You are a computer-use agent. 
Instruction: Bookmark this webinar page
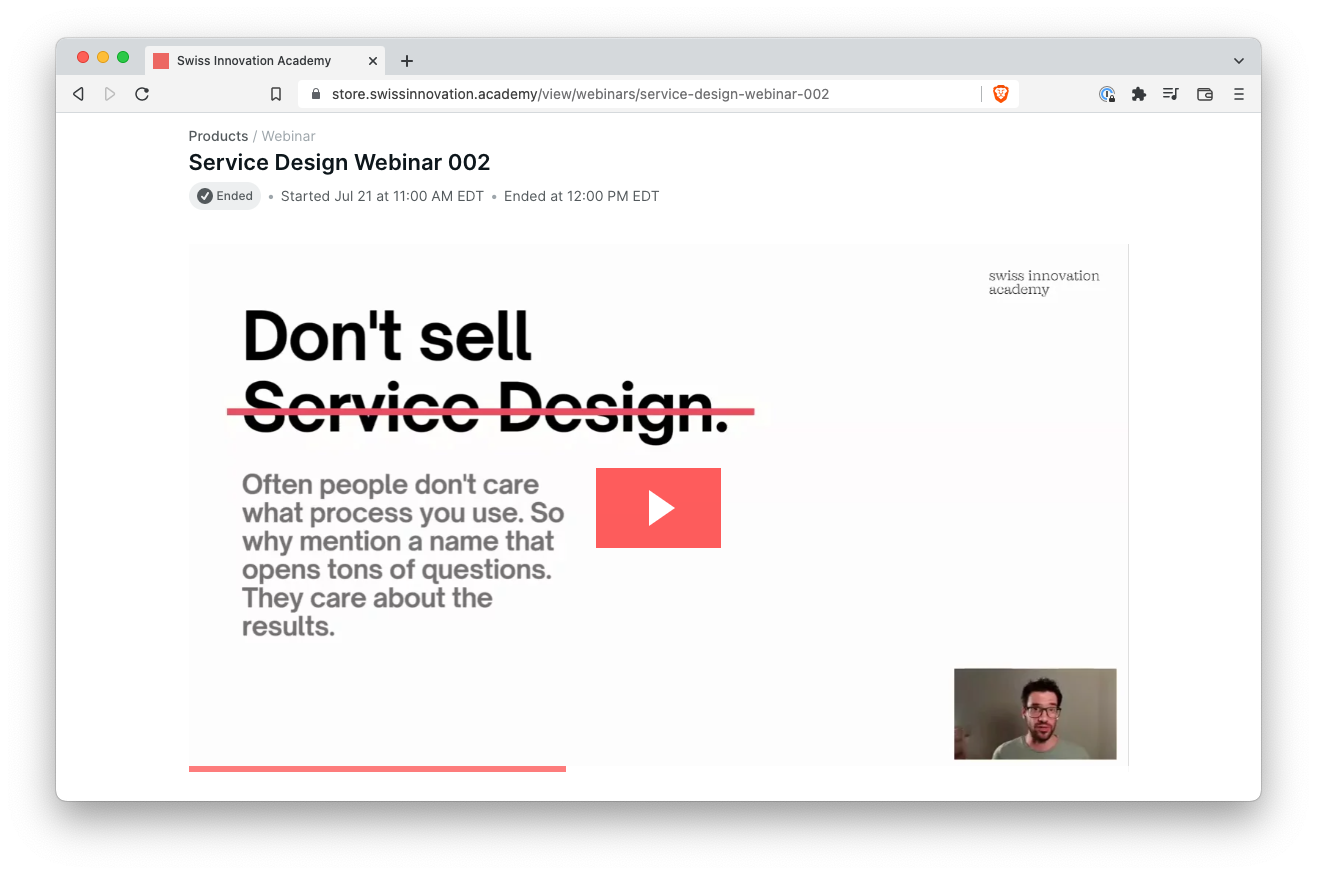point(276,94)
